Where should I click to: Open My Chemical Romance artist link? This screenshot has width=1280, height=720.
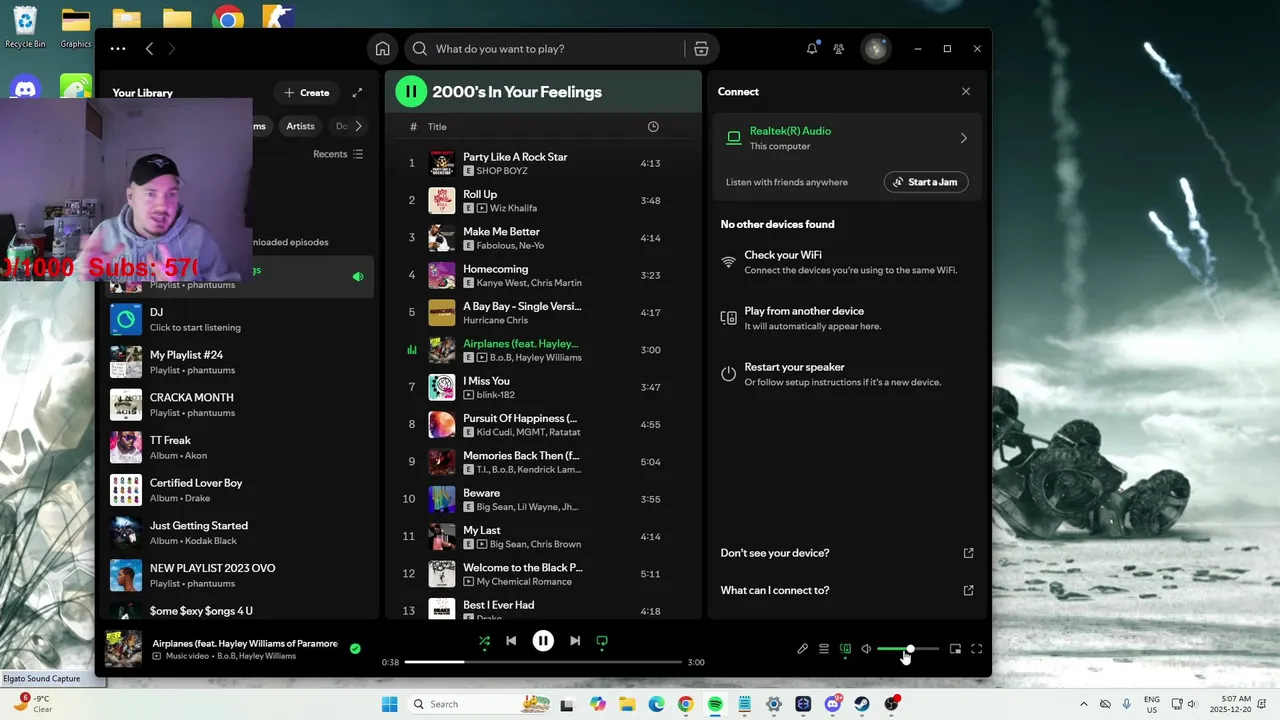tap(525, 582)
